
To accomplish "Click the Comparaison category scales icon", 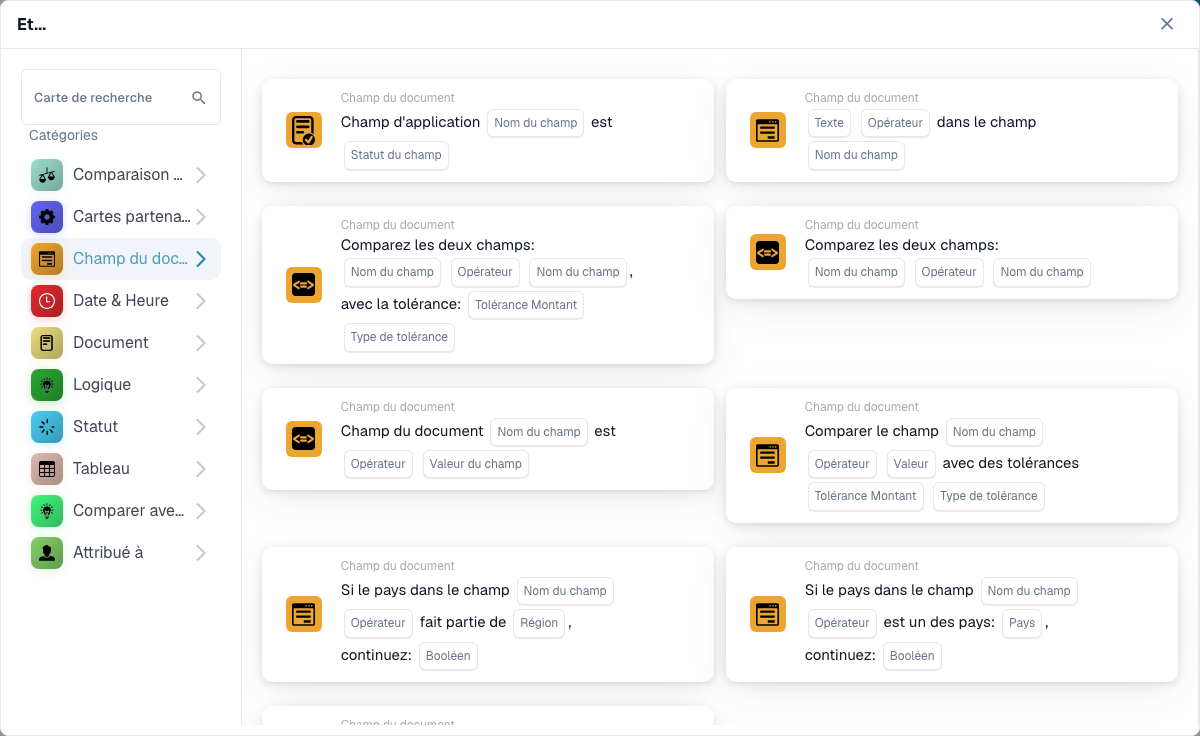I will pyautogui.click(x=47, y=175).
